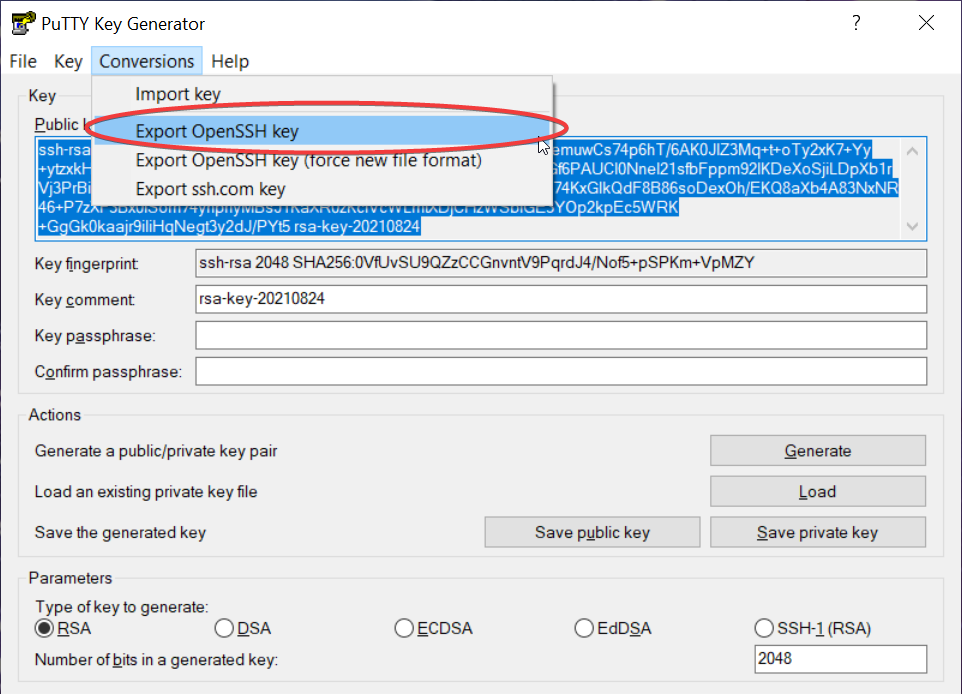
Task: Click the 'Key fingerprint:' label
Action: [87, 264]
